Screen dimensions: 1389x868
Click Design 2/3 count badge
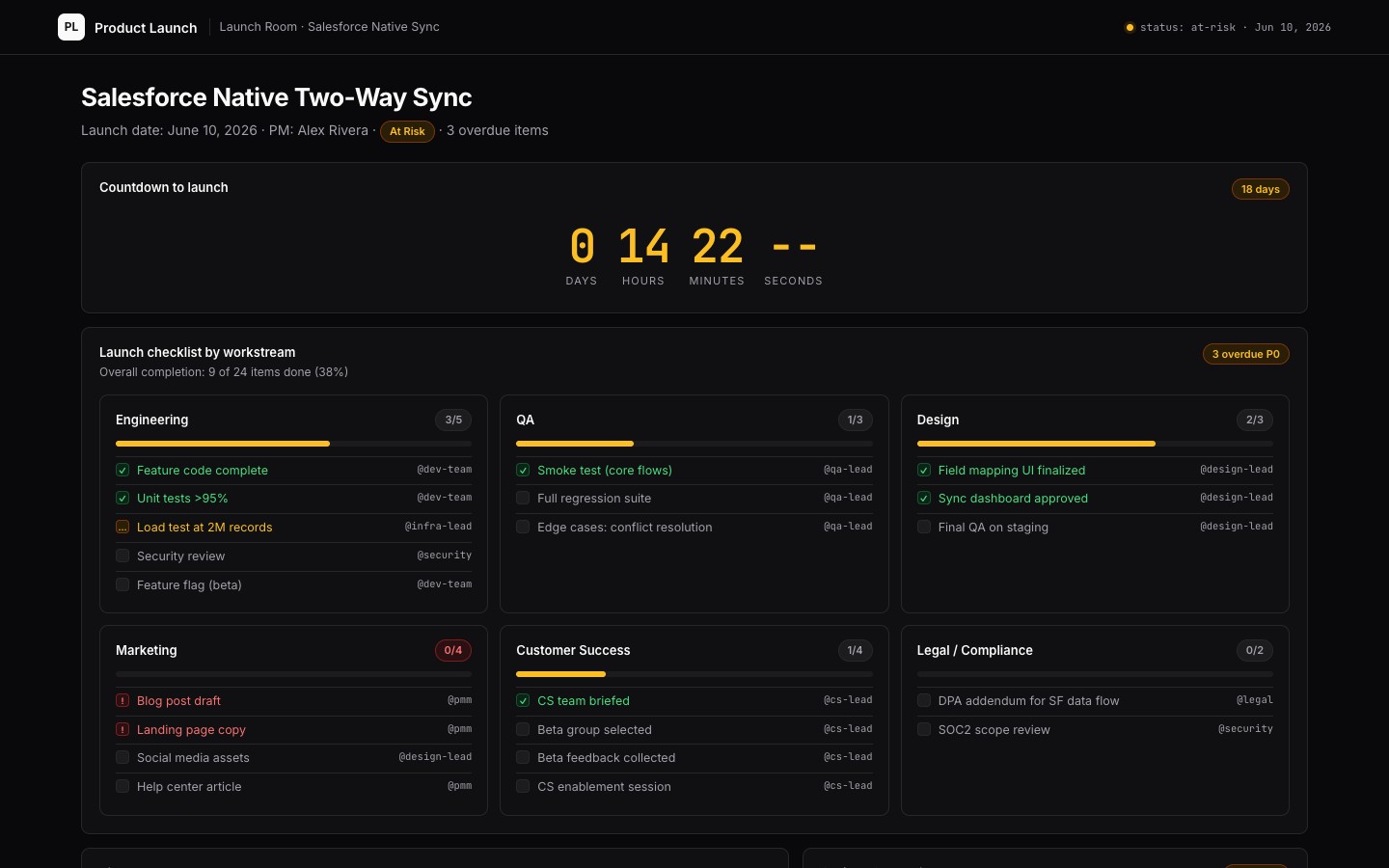click(x=1255, y=420)
